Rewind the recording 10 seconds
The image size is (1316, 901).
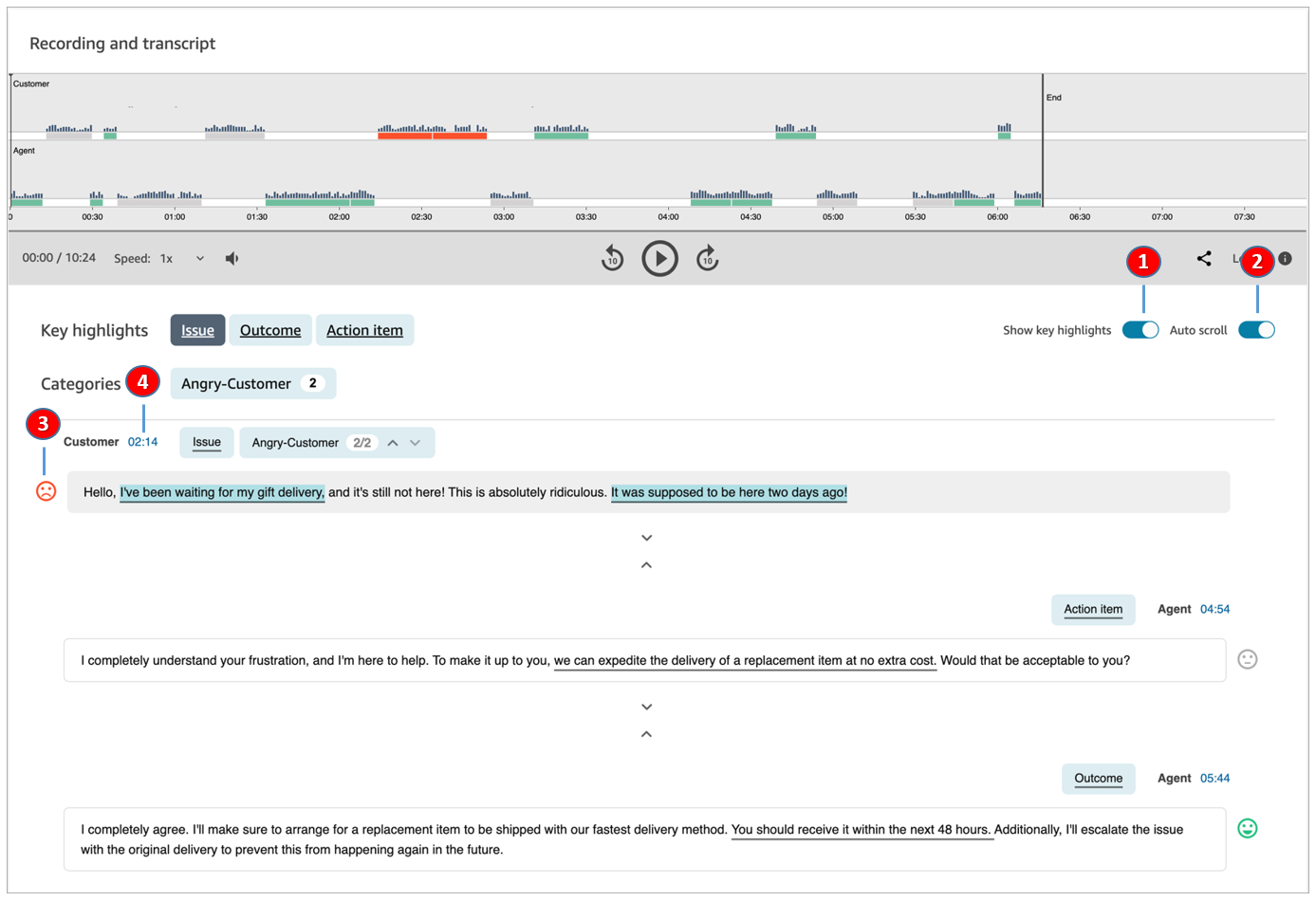612,258
